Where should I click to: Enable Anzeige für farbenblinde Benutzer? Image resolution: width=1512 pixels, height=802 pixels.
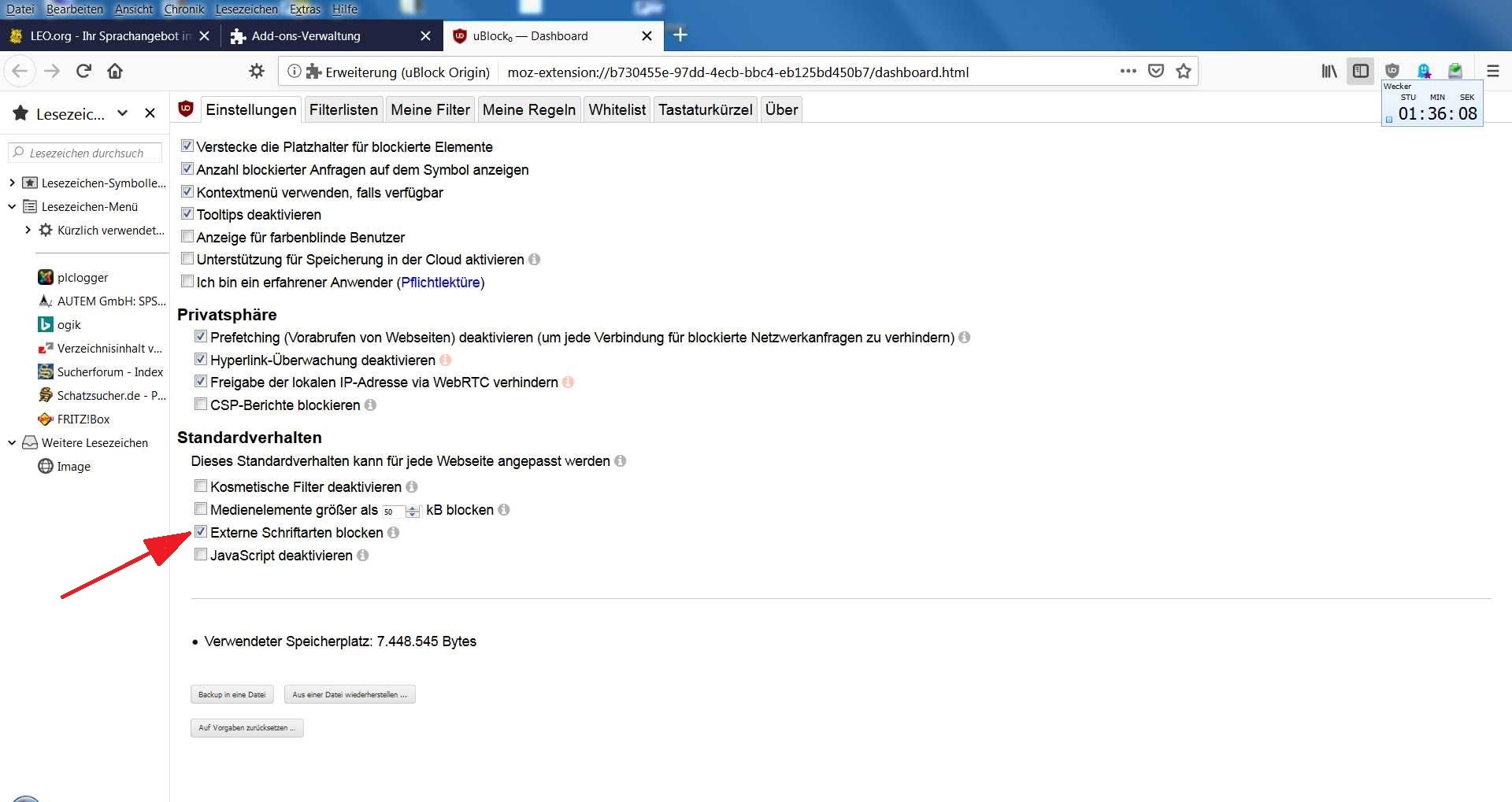187,236
